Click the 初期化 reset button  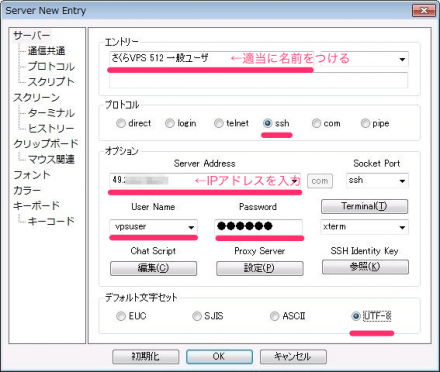146,357
